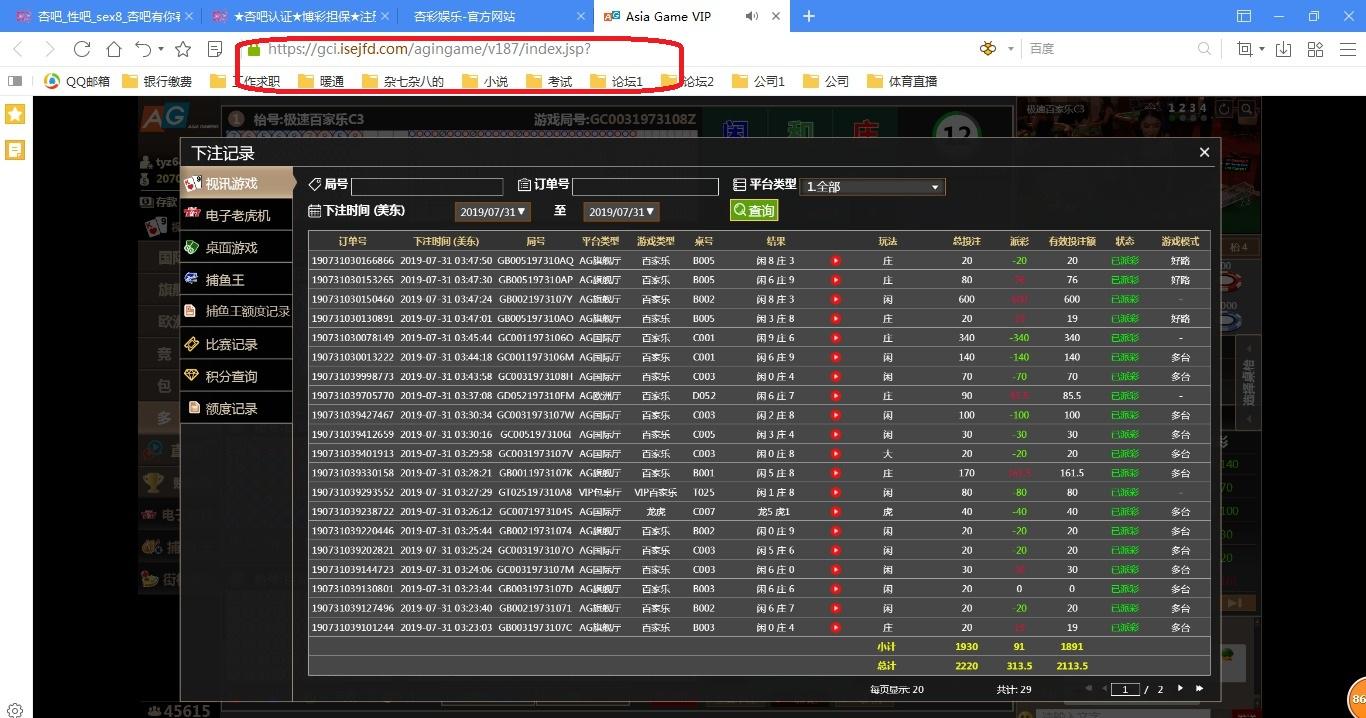Open 考试 bookmark folder
This screenshot has height=718, width=1366.
[549, 81]
